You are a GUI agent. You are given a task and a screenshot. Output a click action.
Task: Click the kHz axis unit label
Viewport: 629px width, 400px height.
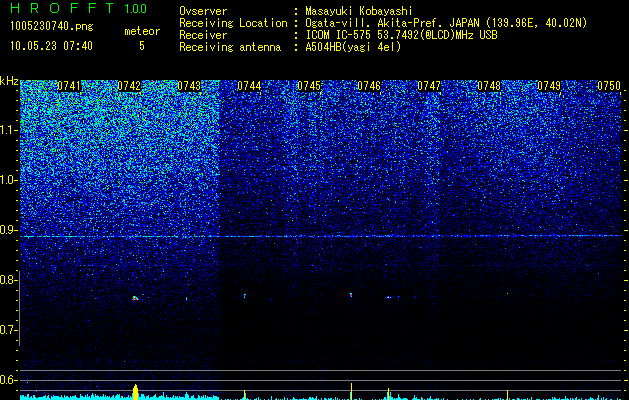pyautogui.click(x=9, y=81)
